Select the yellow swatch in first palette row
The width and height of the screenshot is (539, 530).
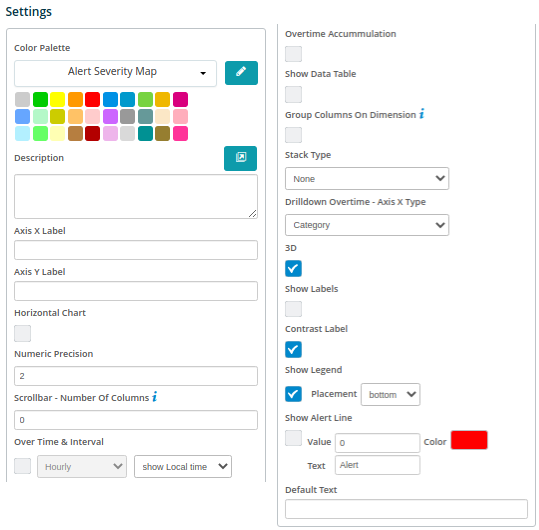tap(57, 99)
